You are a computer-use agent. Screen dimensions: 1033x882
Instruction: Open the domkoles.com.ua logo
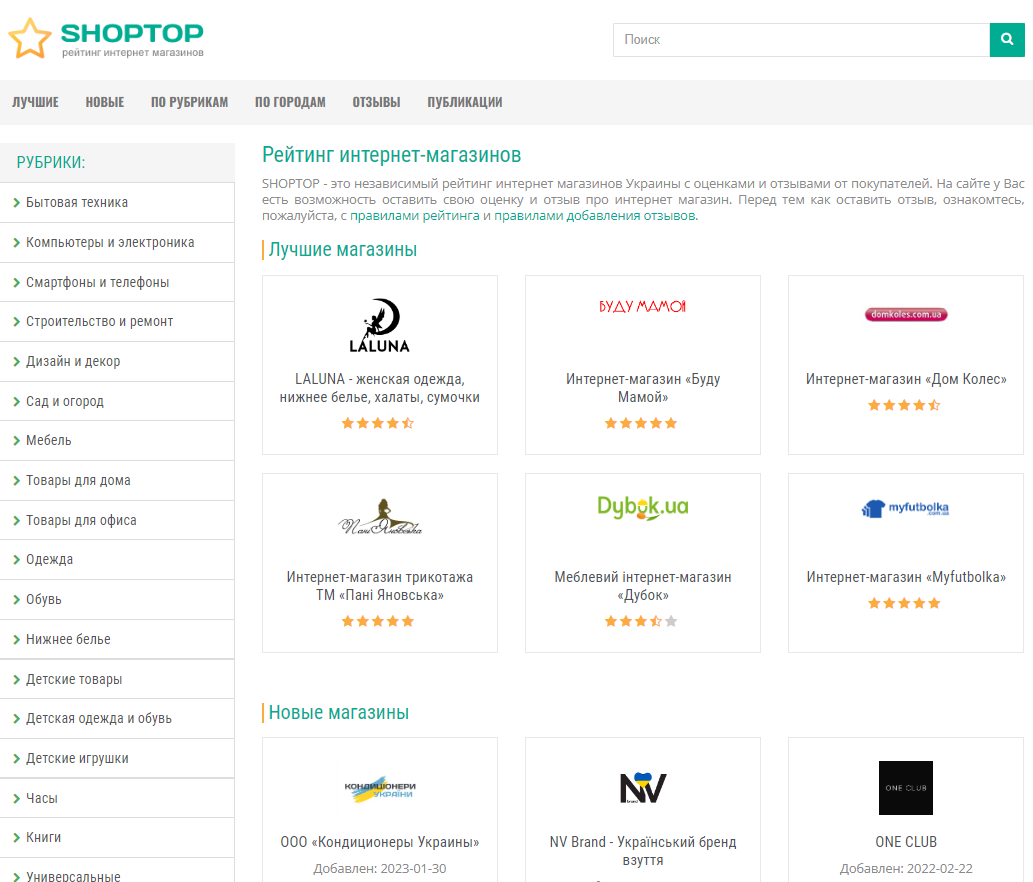tap(906, 314)
